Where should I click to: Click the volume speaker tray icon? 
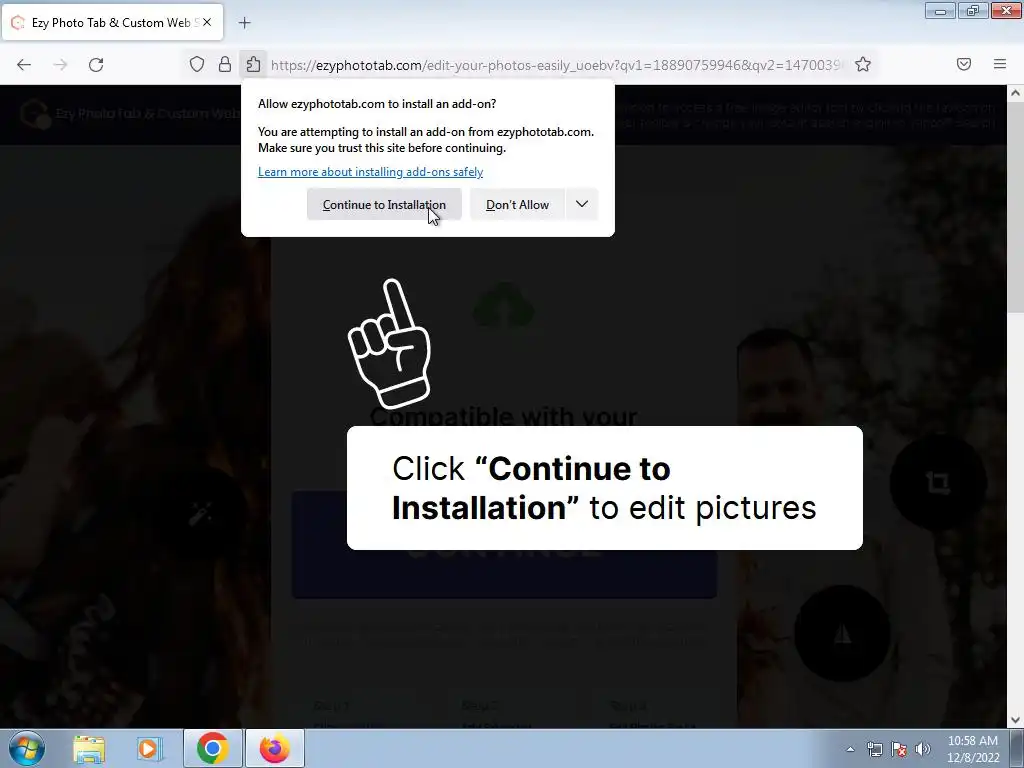(x=922, y=749)
